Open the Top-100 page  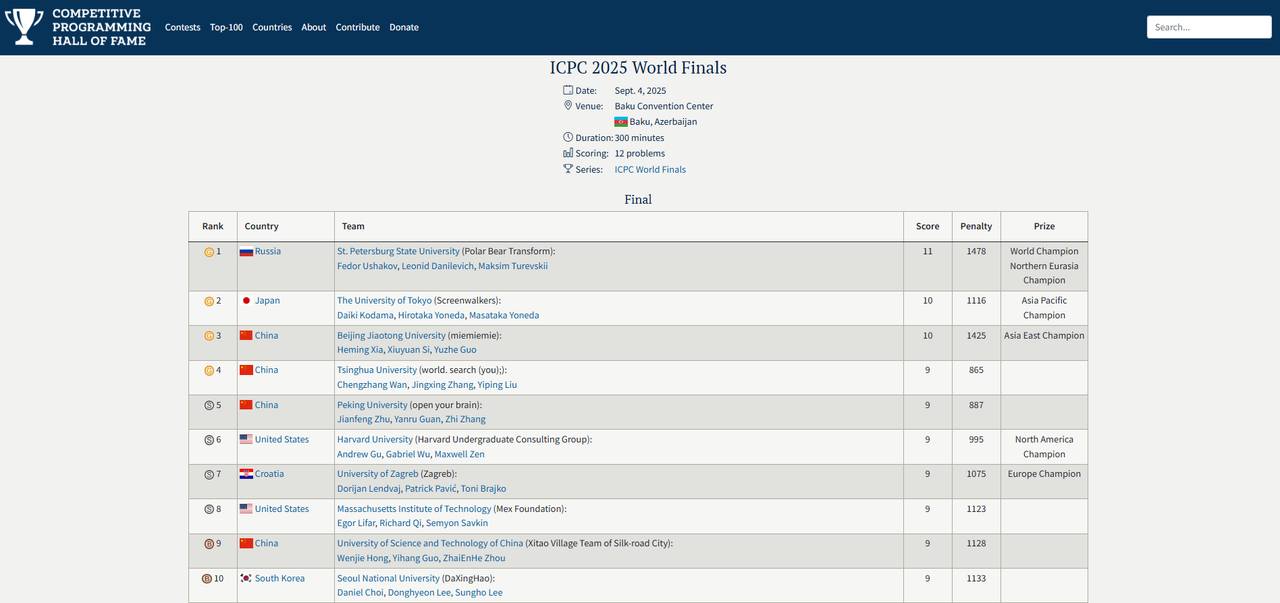coord(226,27)
